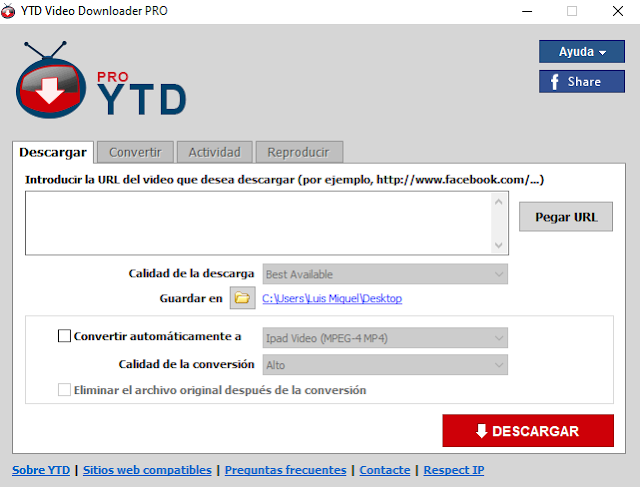Open the Reproducir tab
Screen dimensions: 640x487
pyautogui.click(x=299, y=152)
